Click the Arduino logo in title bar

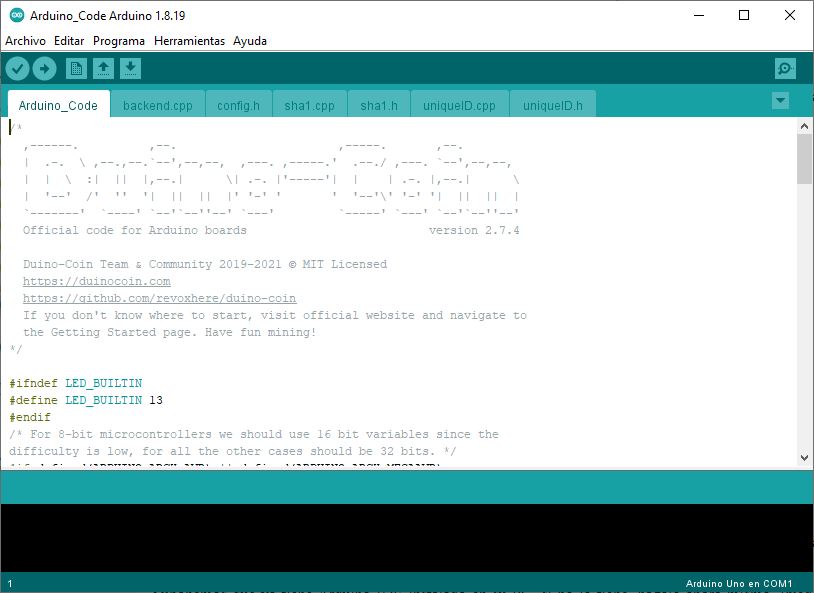pyautogui.click(x=17, y=16)
